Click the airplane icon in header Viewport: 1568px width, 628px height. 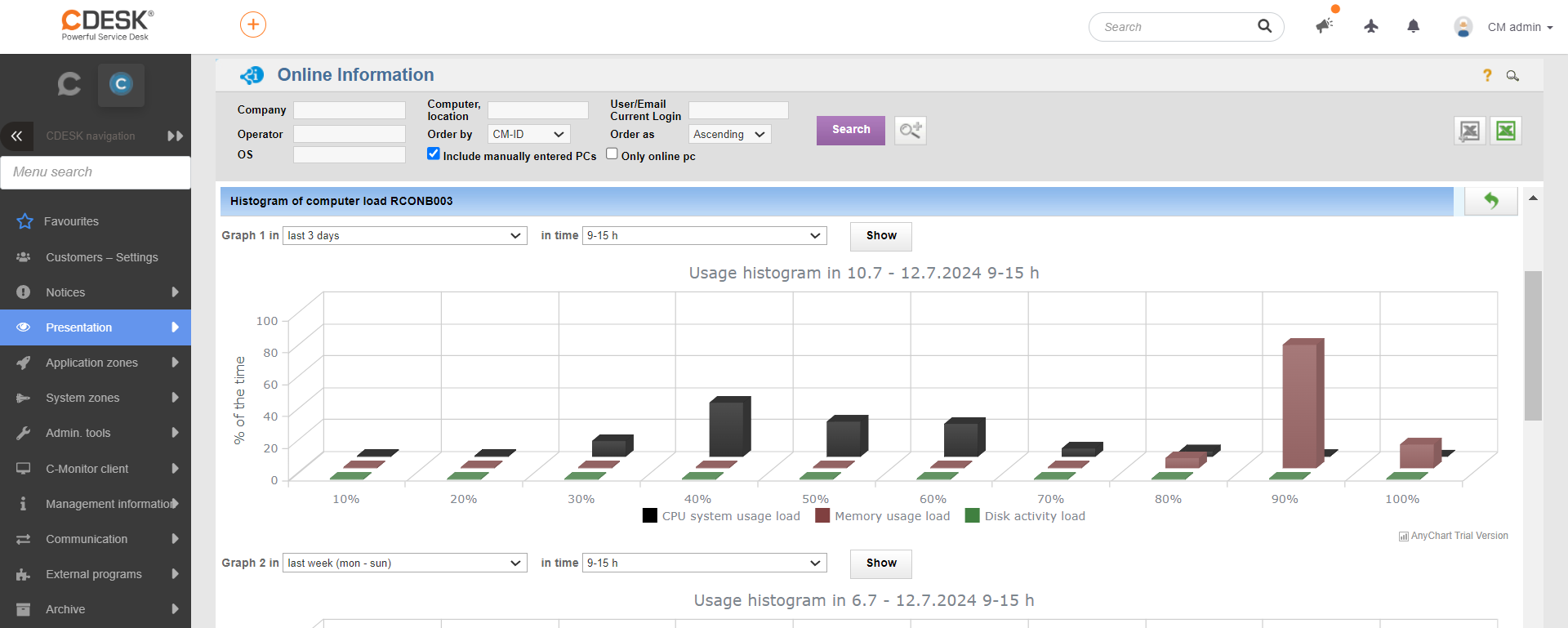(1371, 26)
